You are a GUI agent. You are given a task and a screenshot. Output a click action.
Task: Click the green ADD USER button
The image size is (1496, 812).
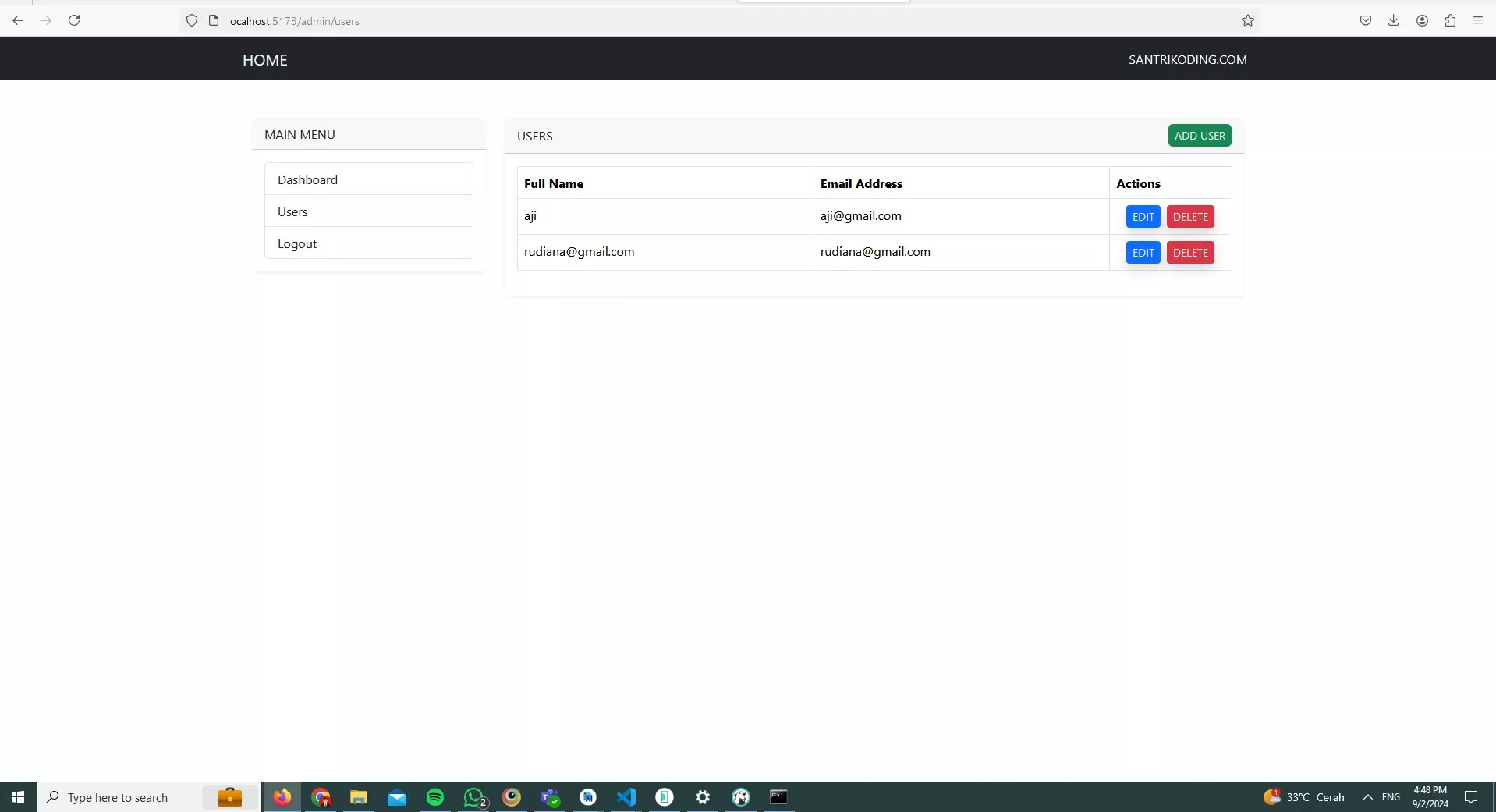click(x=1200, y=136)
